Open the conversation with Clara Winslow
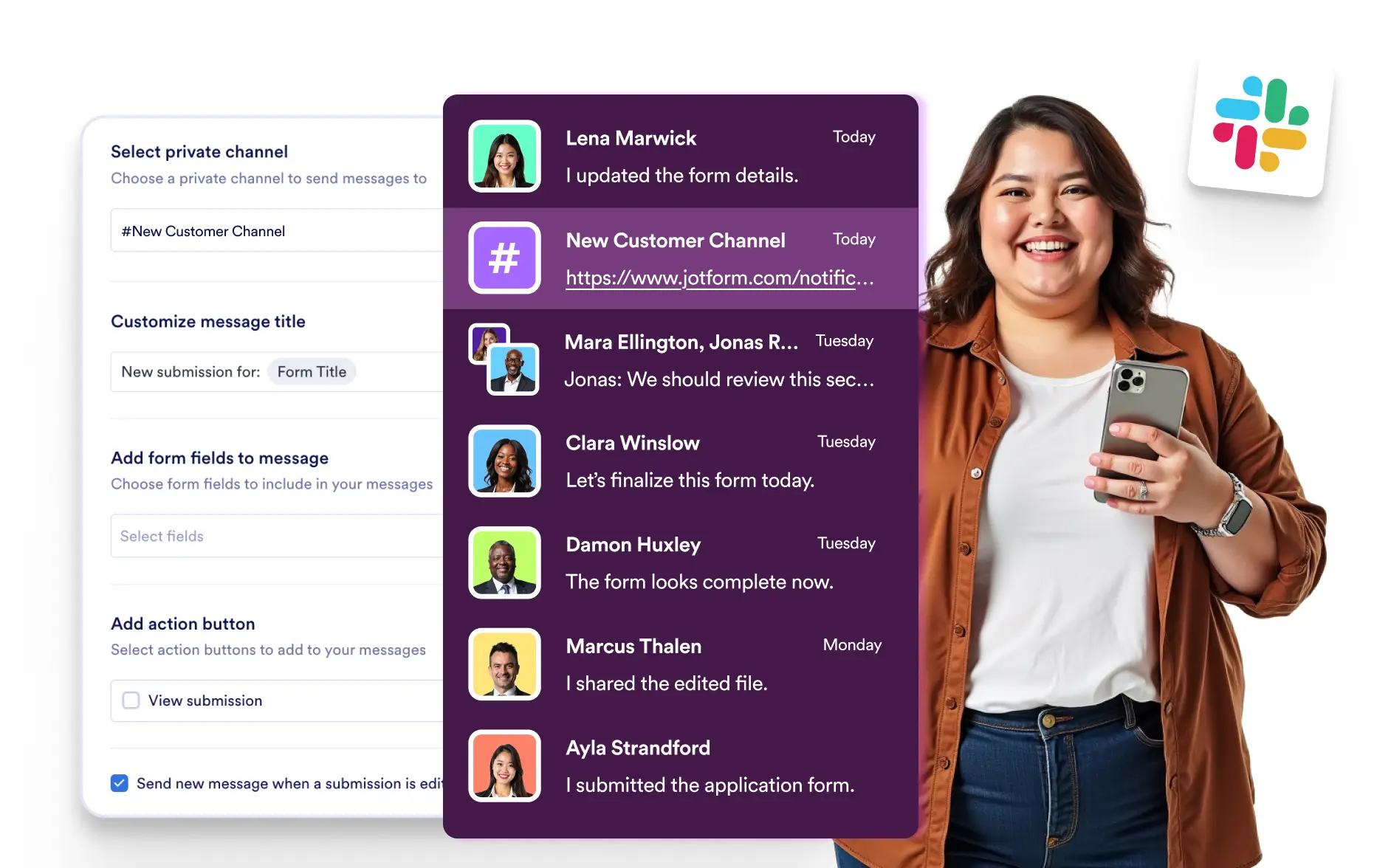This screenshot has width=1391, height=868. point(701,461)
